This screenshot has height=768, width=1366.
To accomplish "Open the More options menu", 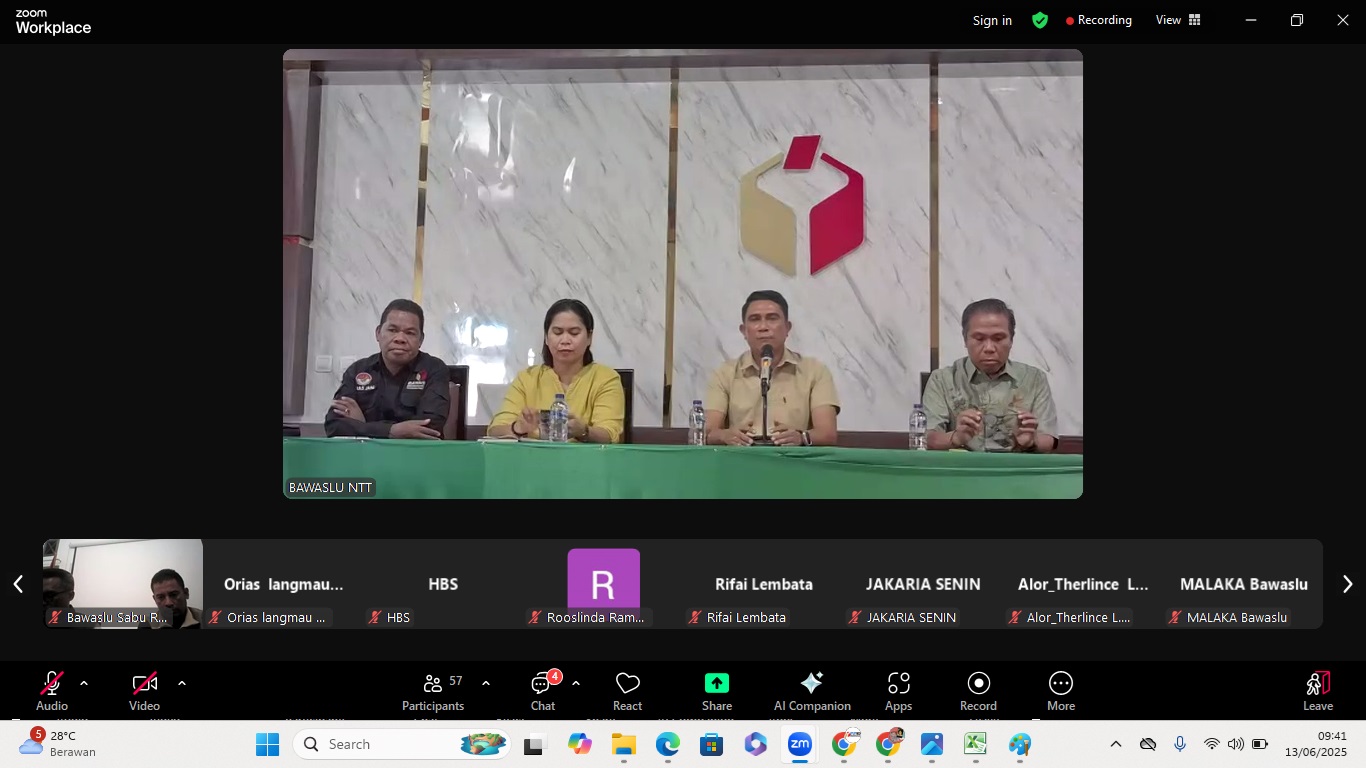I will 1060,691.
